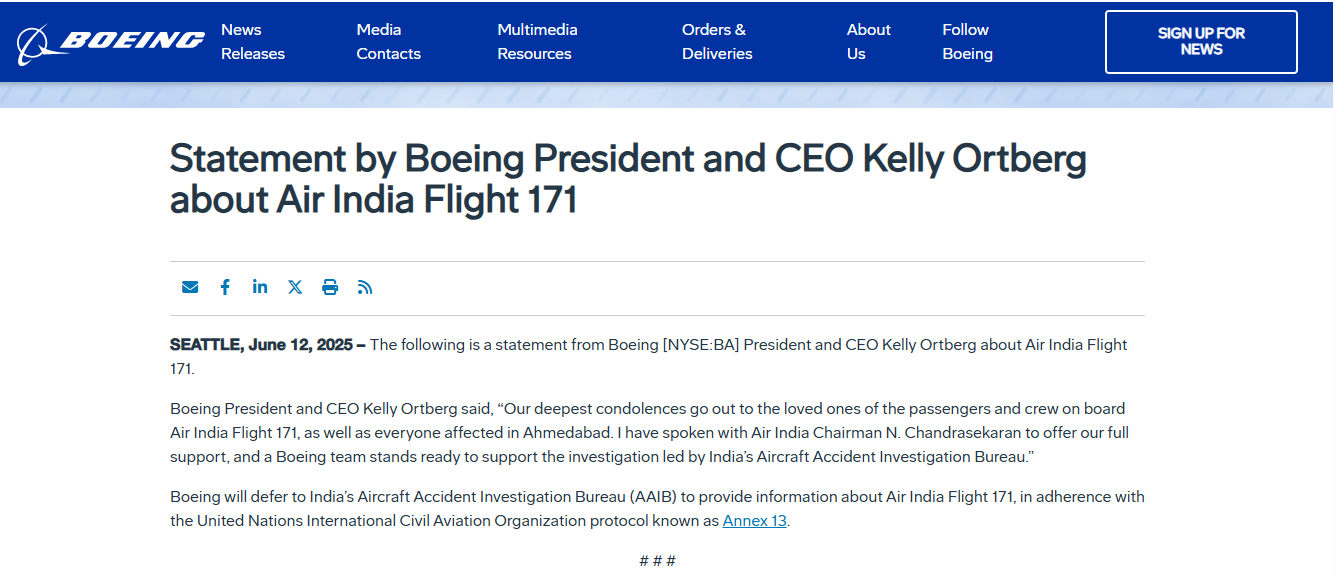The image size is (1335, 577).
Task: Click the paragraph starting "Boeing will defer"
Action: (657, 509)
